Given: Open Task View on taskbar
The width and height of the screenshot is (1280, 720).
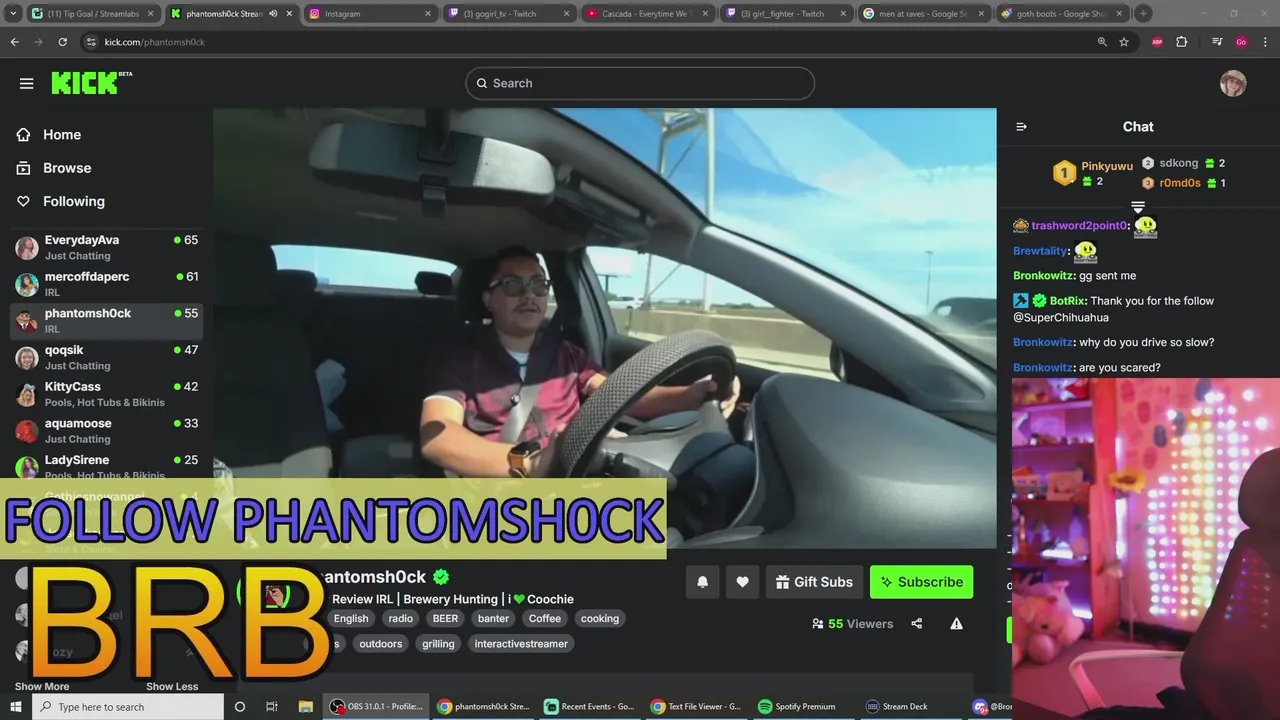Looking at the screenshot, I should (271, 707).
